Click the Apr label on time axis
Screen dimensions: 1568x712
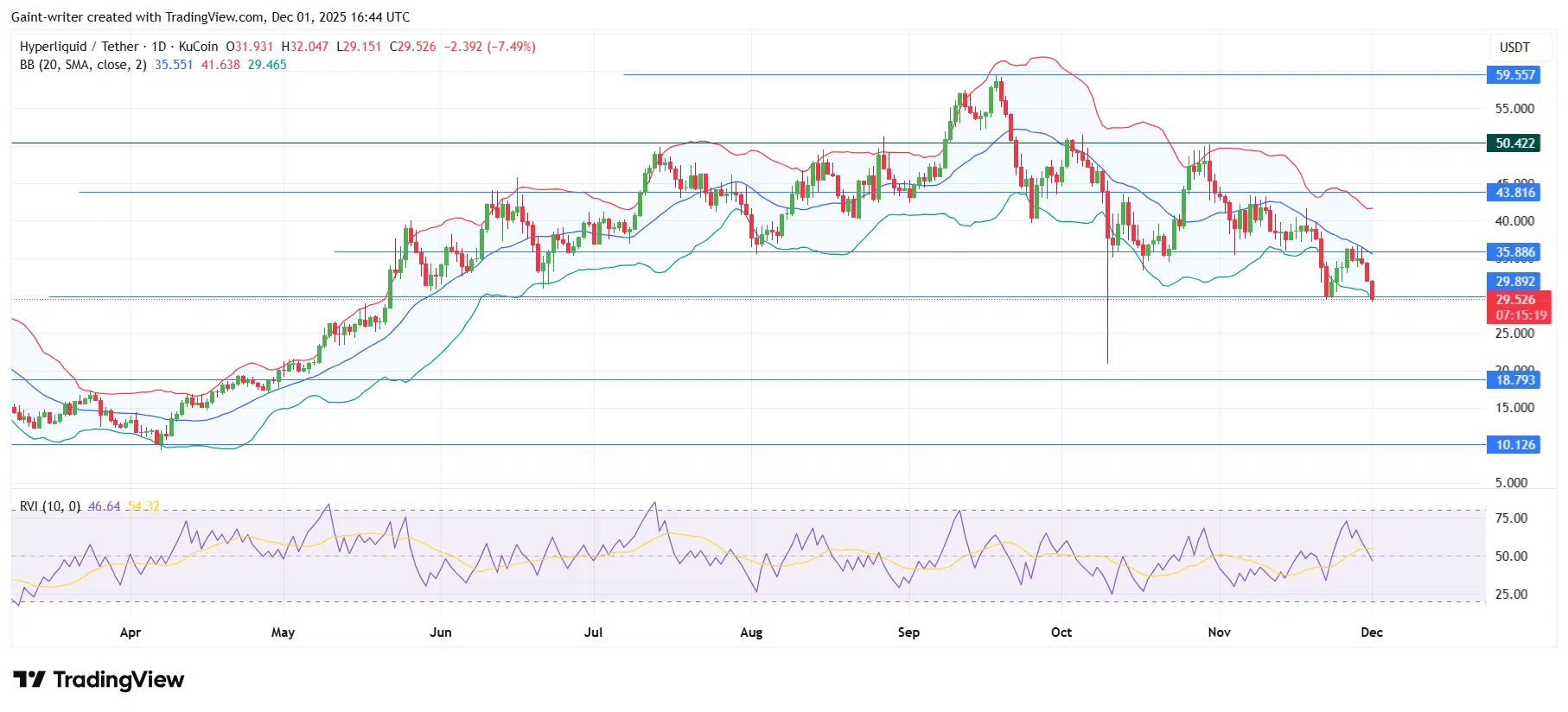pos(131,633)
